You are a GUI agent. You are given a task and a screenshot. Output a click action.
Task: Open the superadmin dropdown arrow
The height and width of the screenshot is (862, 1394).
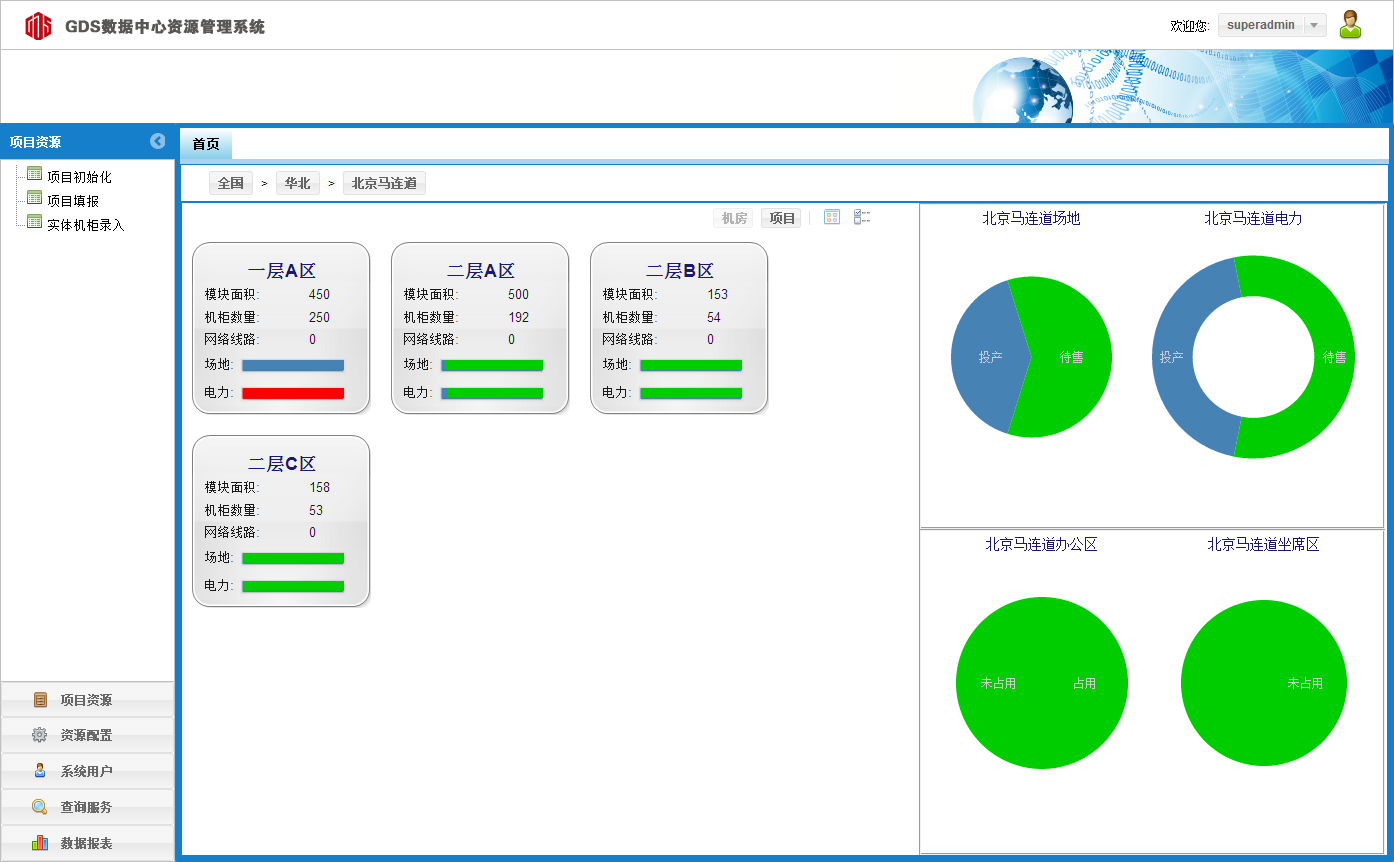pos(1314,26)
